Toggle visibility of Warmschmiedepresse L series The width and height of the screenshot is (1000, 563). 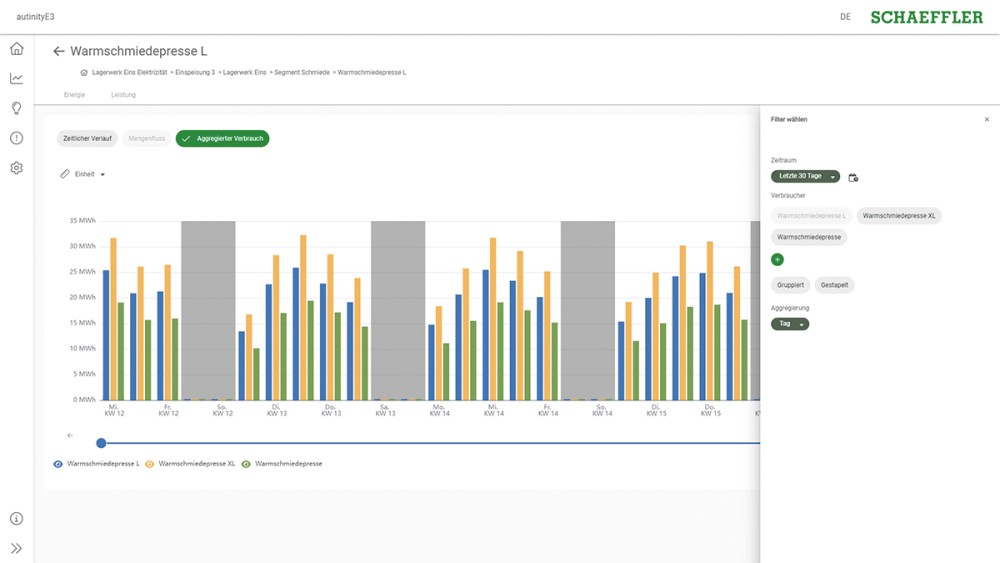tap(58, 464)
